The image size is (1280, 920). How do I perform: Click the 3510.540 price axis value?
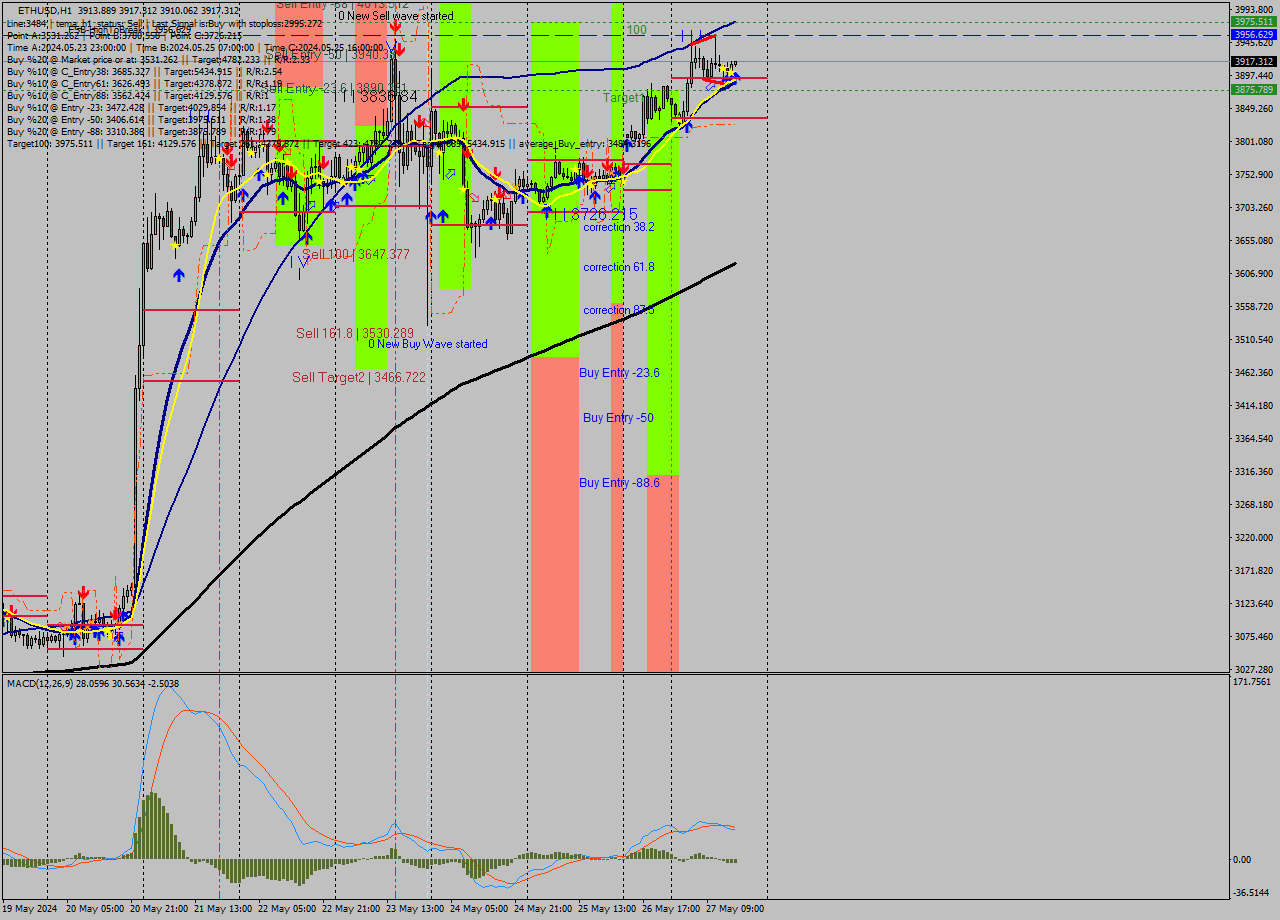1254,340
